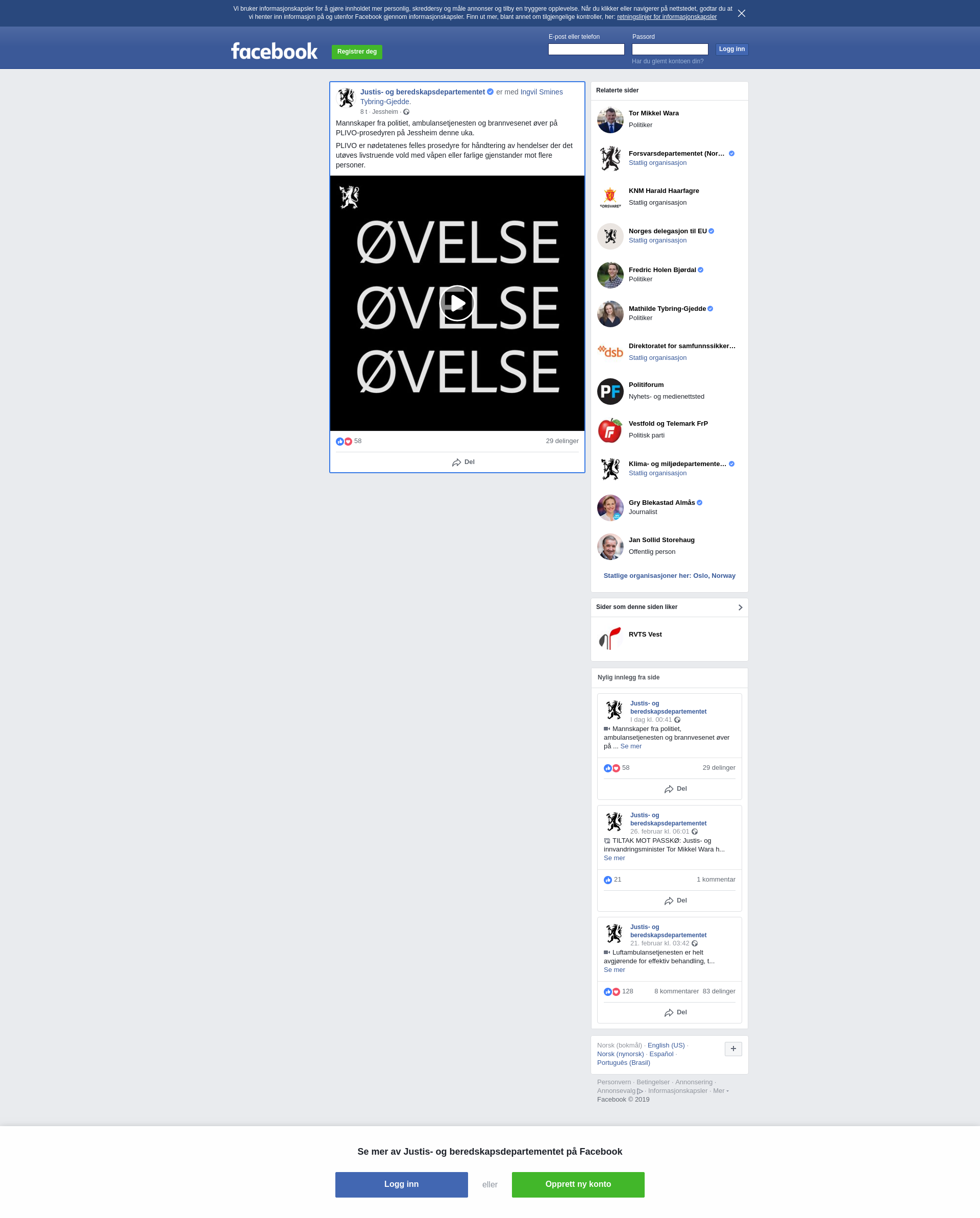Click the Passord input field
The image size is (980, 1218).
click(x=669, y=49)
